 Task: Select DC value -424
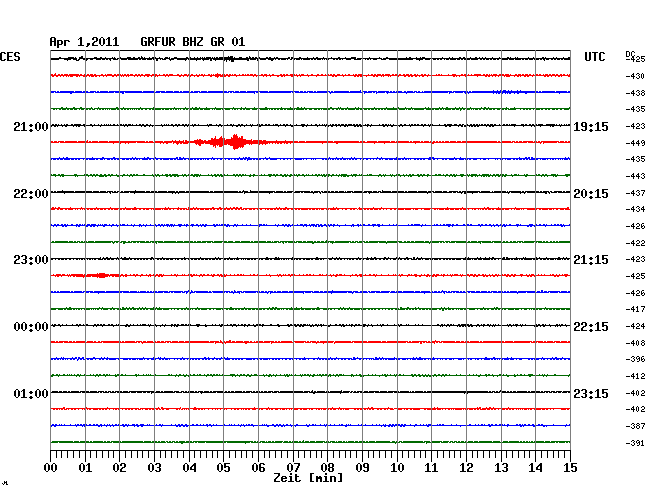(x=635, y=326)
